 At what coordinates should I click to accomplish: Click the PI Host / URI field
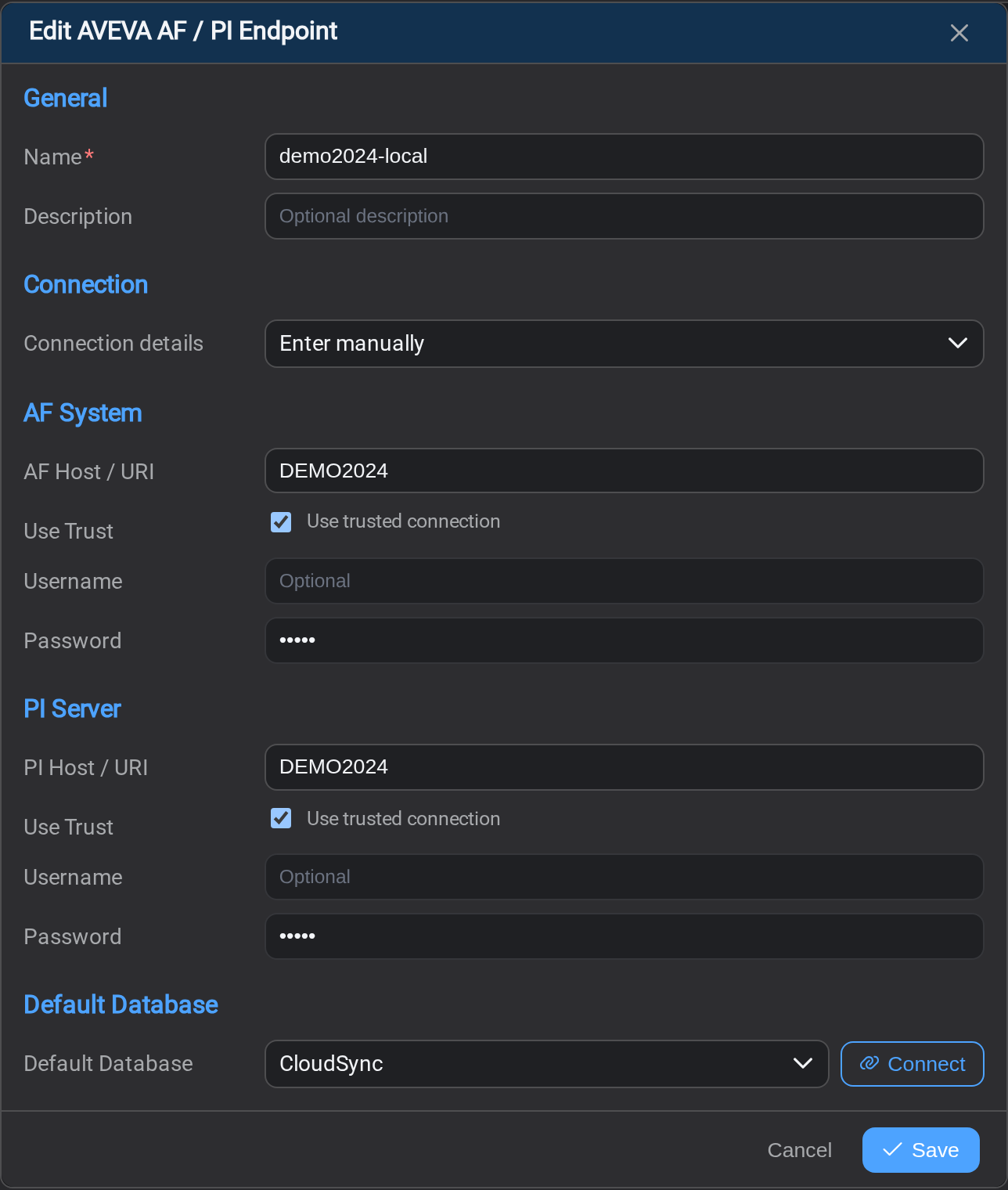pyautogui.click(x=624, y=767)
